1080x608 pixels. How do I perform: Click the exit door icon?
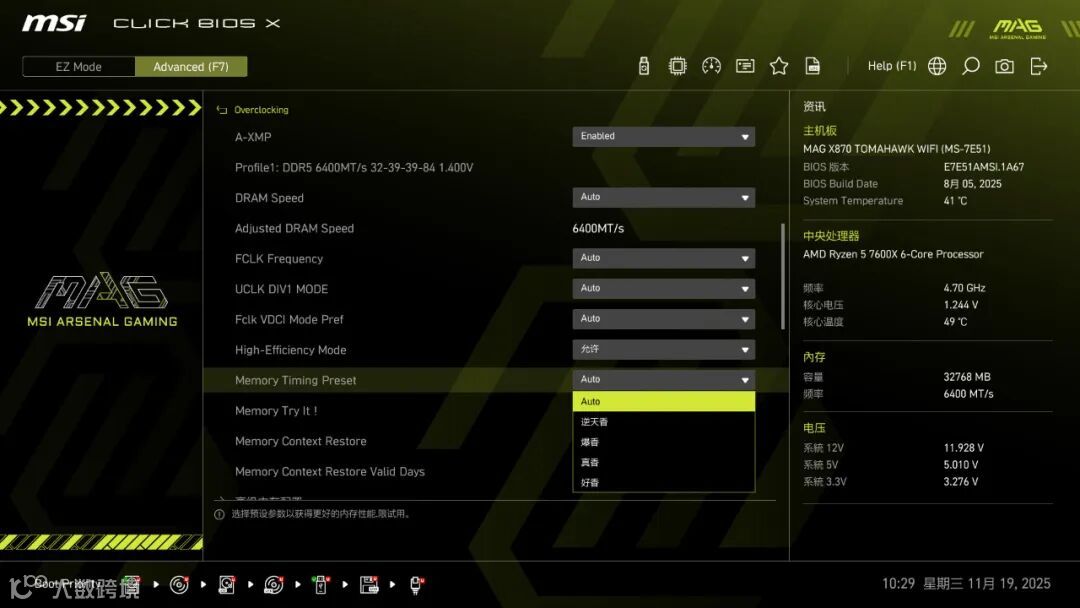tap(1039, 66)
